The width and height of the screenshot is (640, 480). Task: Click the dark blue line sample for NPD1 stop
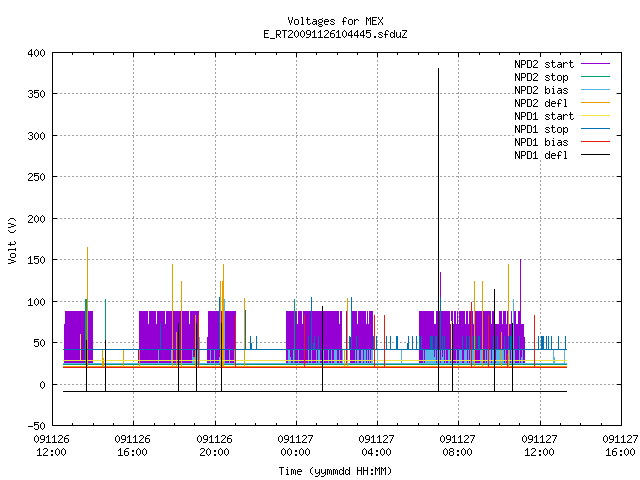[596, 129]
